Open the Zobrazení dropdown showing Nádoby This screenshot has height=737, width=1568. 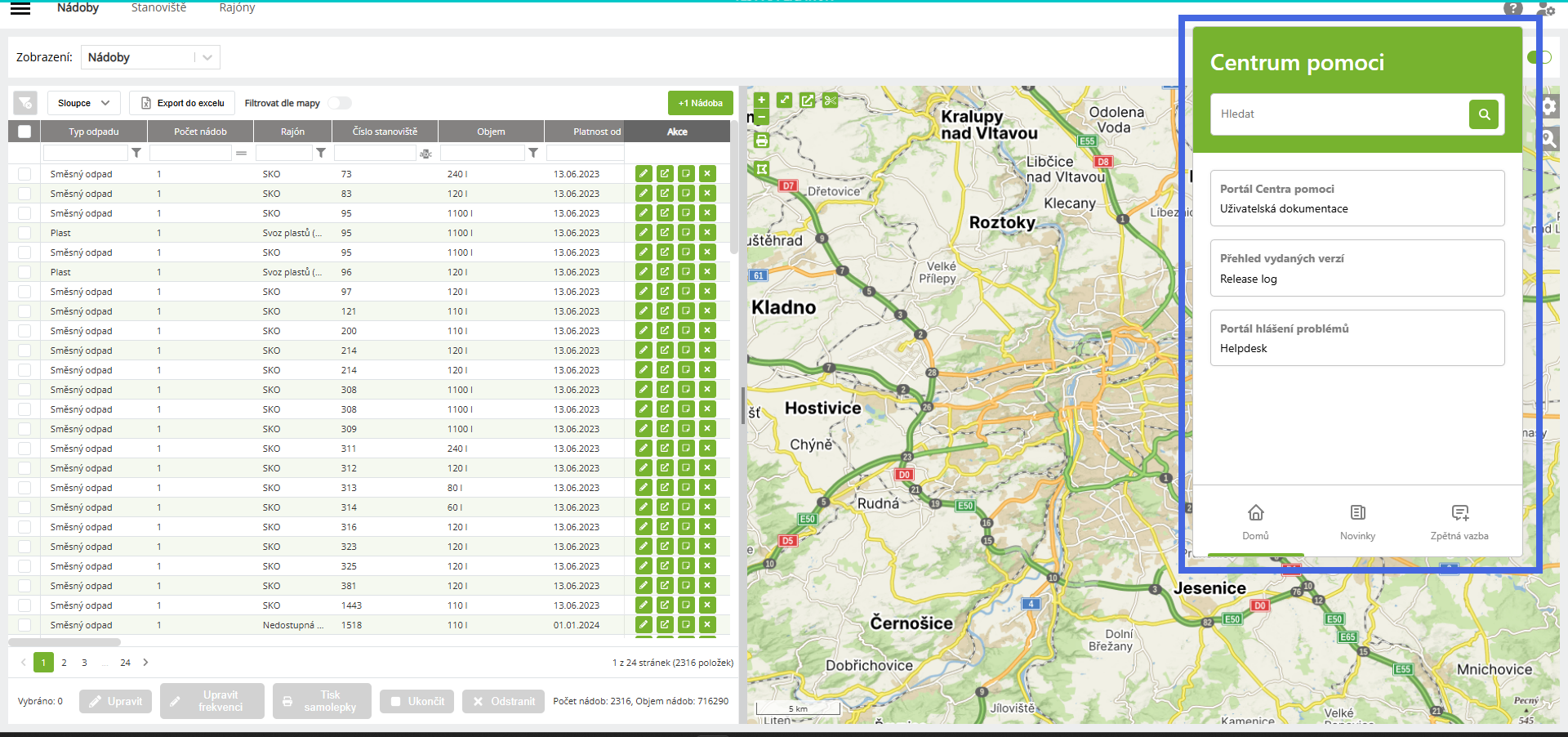pyautogui.click(x=150, y=57)
